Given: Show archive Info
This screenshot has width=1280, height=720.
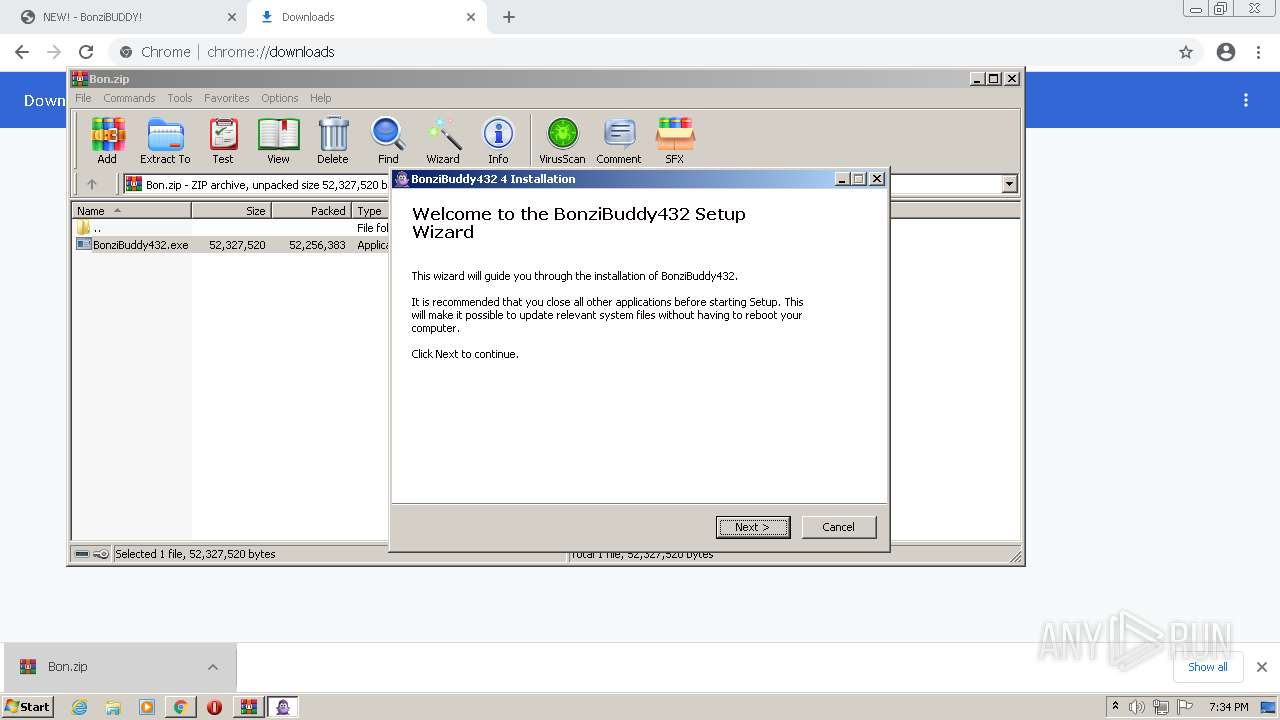Looking at the screenshot, I should (498, 140).
